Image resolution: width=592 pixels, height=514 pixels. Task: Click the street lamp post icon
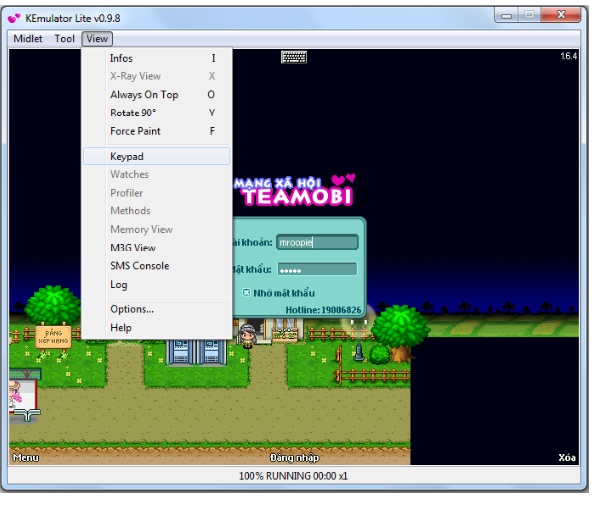click(x=359, y=340)
